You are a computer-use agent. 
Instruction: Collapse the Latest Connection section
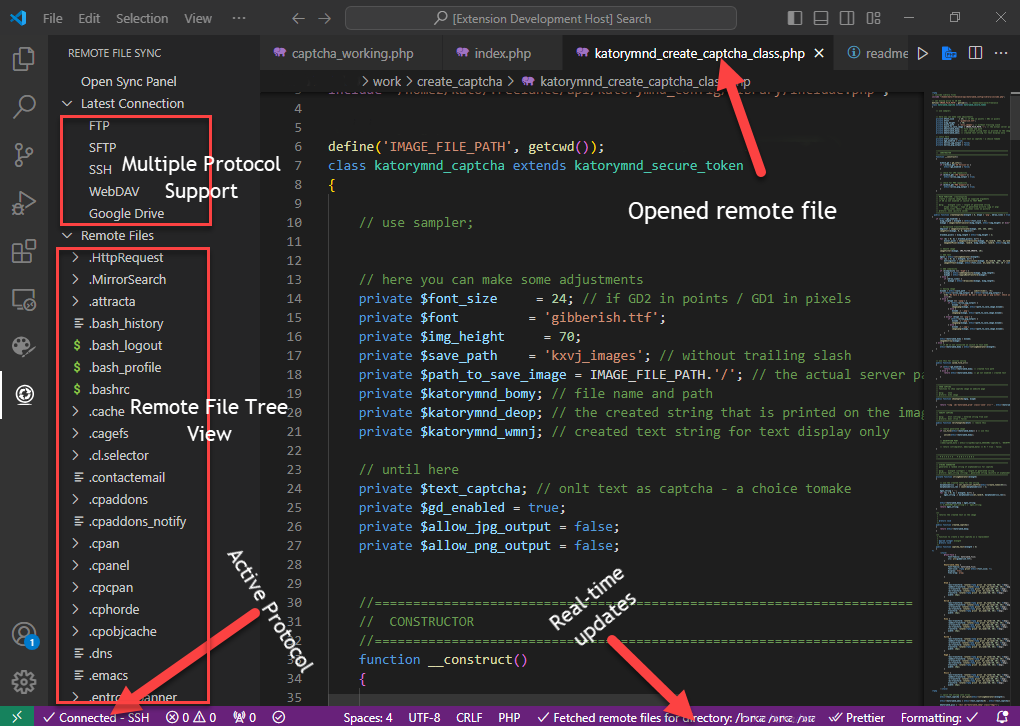(x=67, y=103)
